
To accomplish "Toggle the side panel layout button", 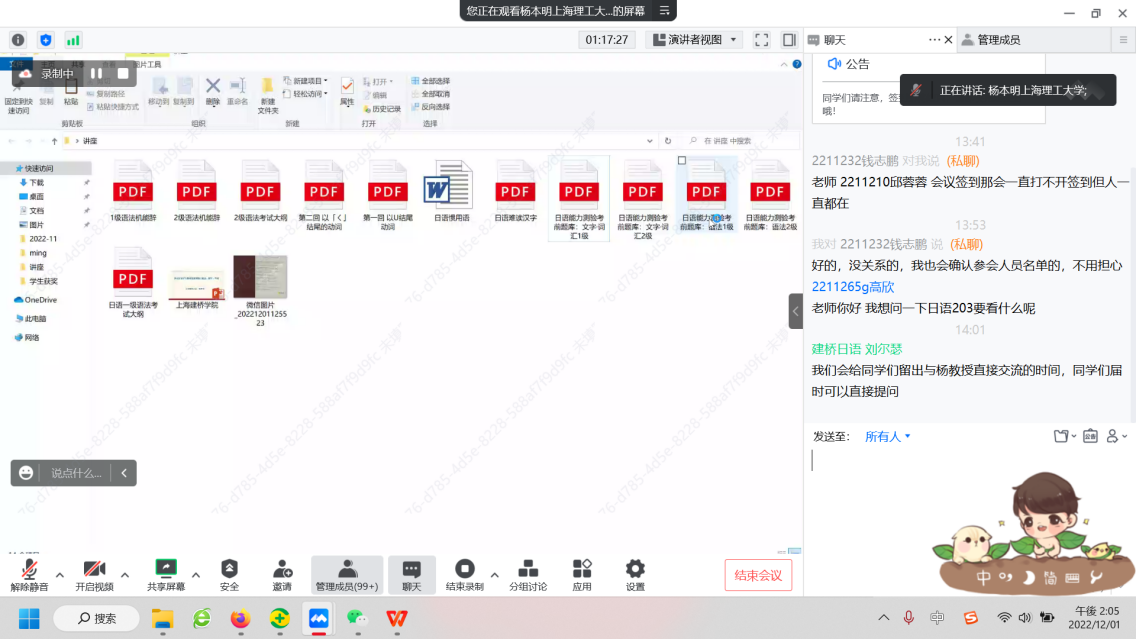I will (x=789, y=40).
